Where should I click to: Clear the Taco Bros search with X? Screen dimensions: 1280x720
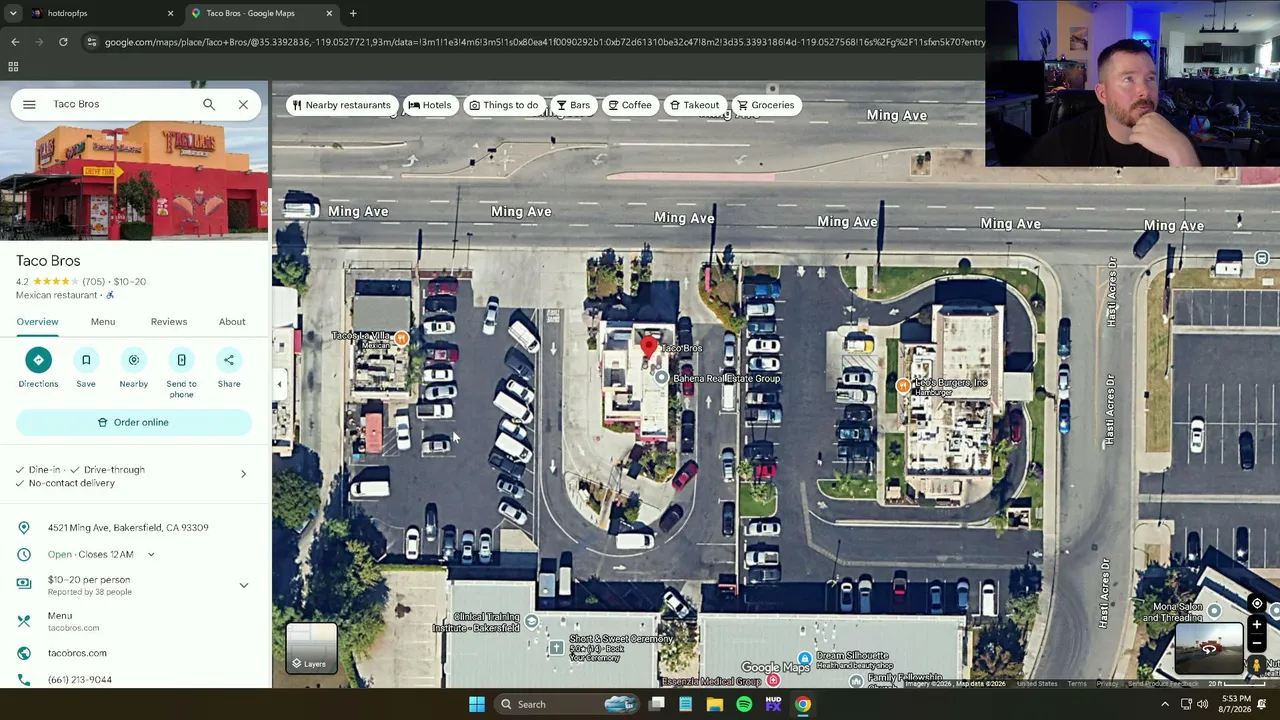point(243,104)
